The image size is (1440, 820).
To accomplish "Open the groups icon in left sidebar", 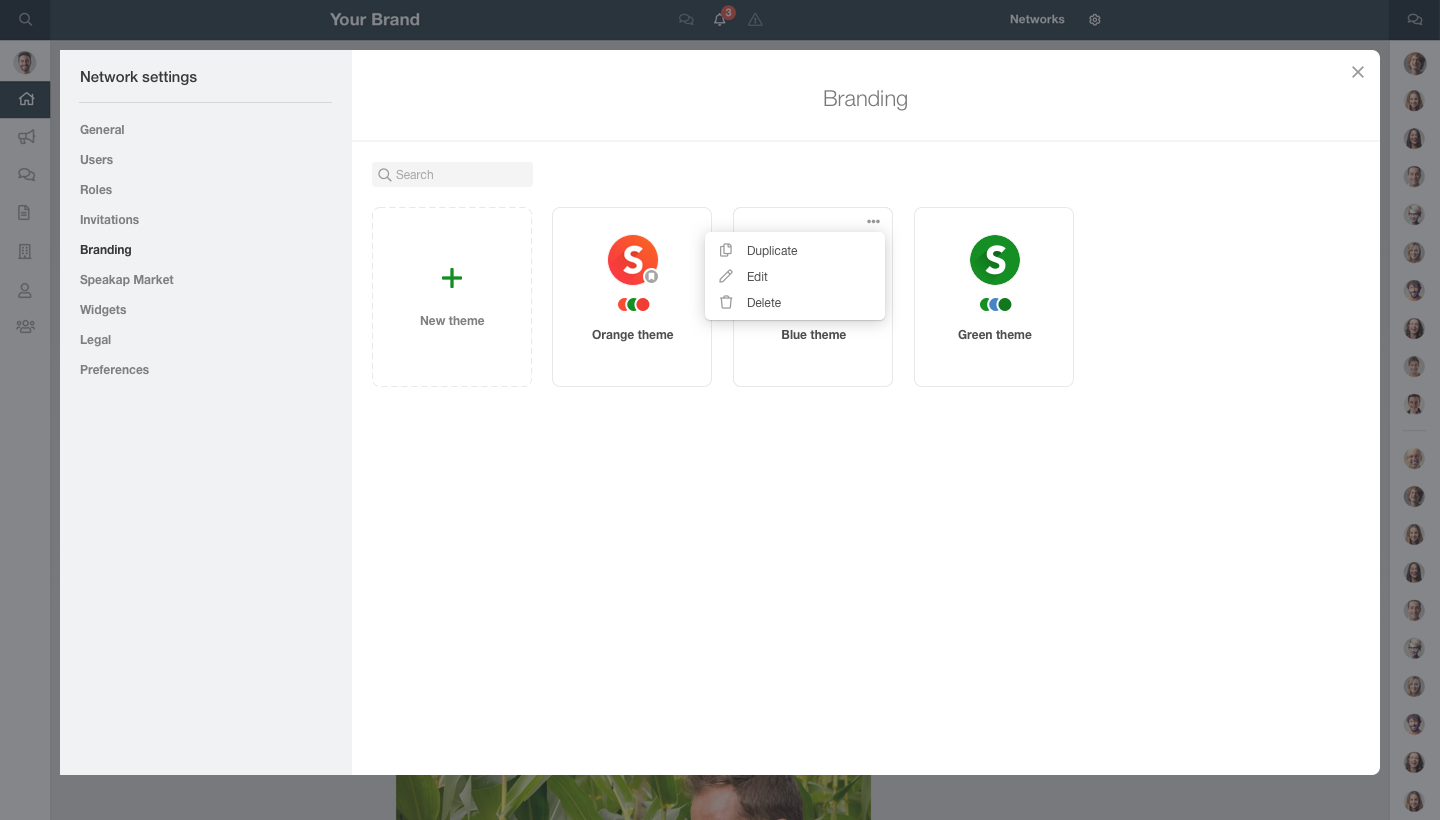I will point(26,326).
